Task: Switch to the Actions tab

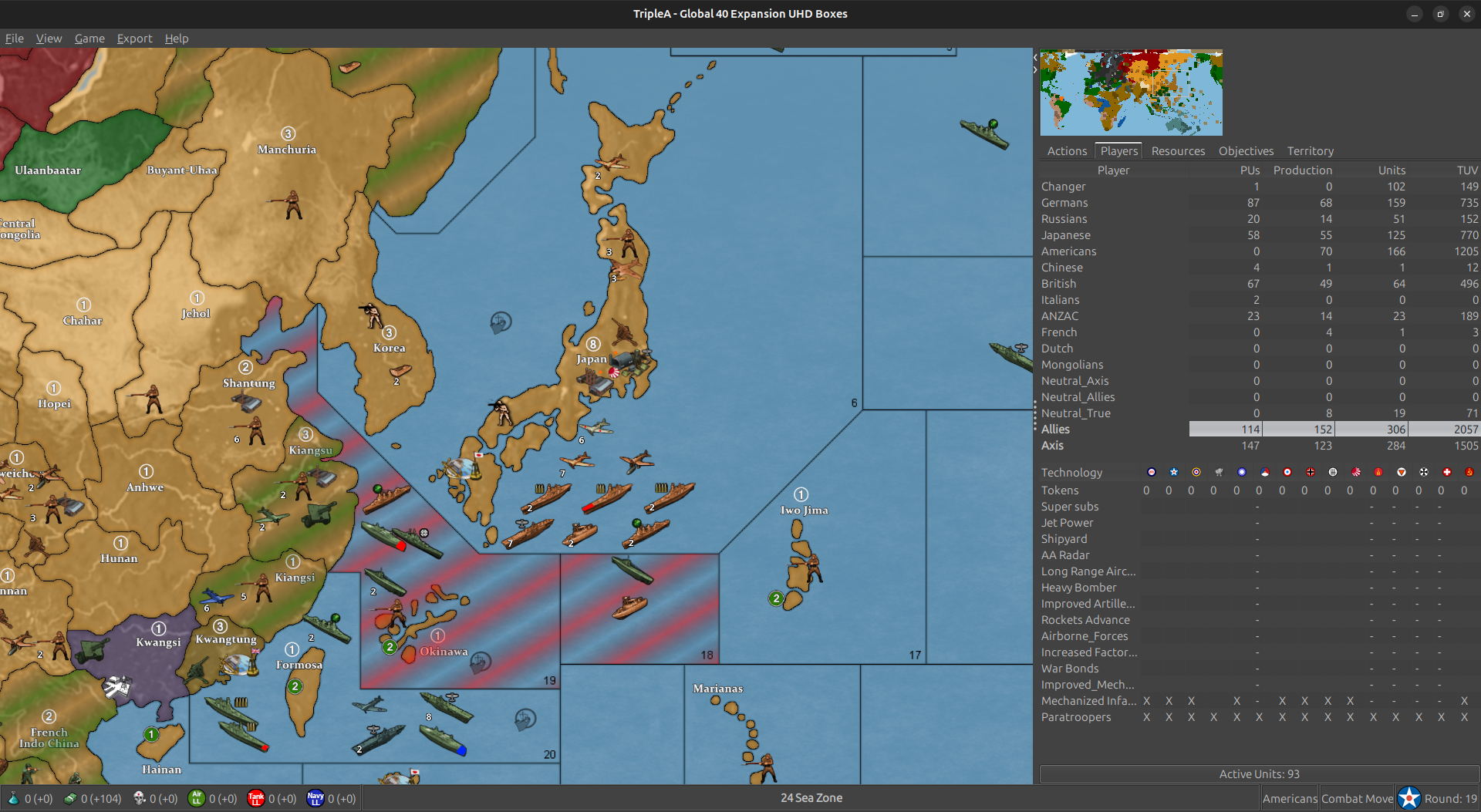Action: pyautogui.click(x=1067, y=151)
